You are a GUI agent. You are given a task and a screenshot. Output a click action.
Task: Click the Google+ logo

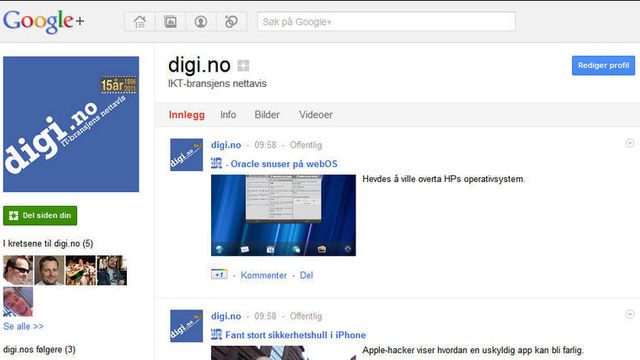[44, 21]
